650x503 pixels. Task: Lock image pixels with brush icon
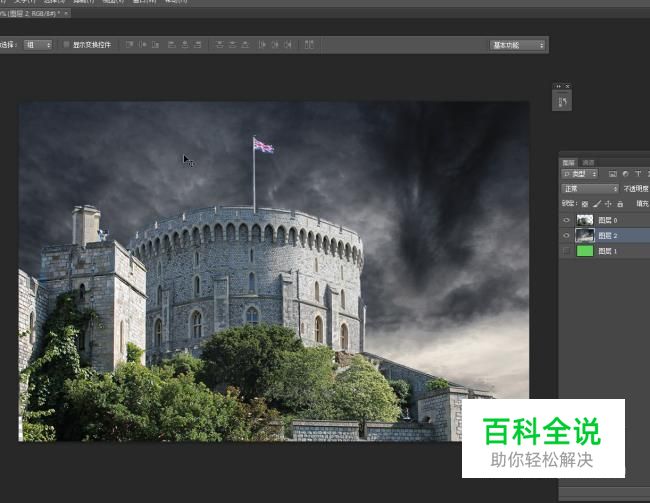point(597,204)
